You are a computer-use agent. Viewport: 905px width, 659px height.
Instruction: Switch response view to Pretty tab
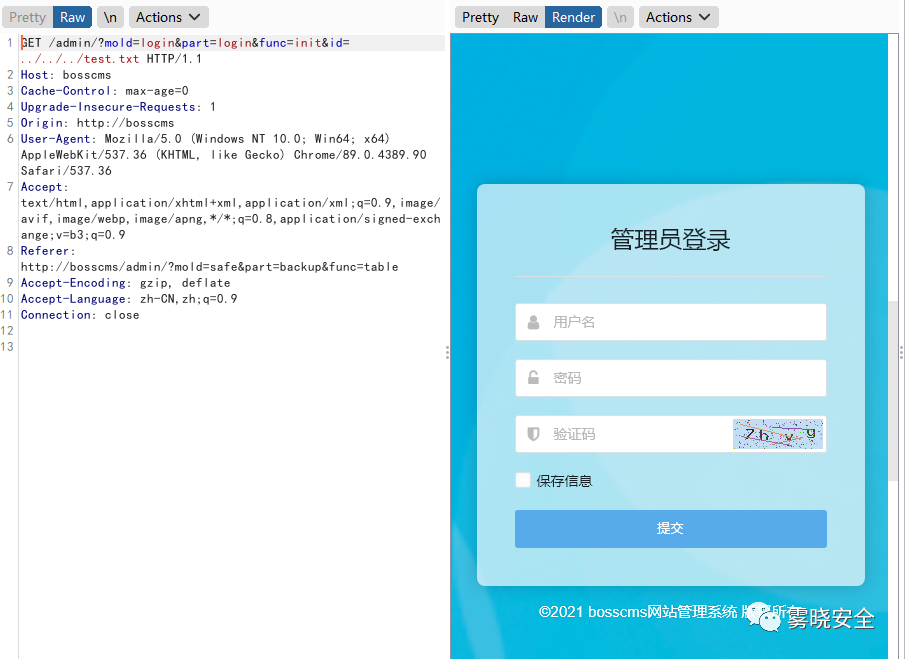(x=480, y=17)
